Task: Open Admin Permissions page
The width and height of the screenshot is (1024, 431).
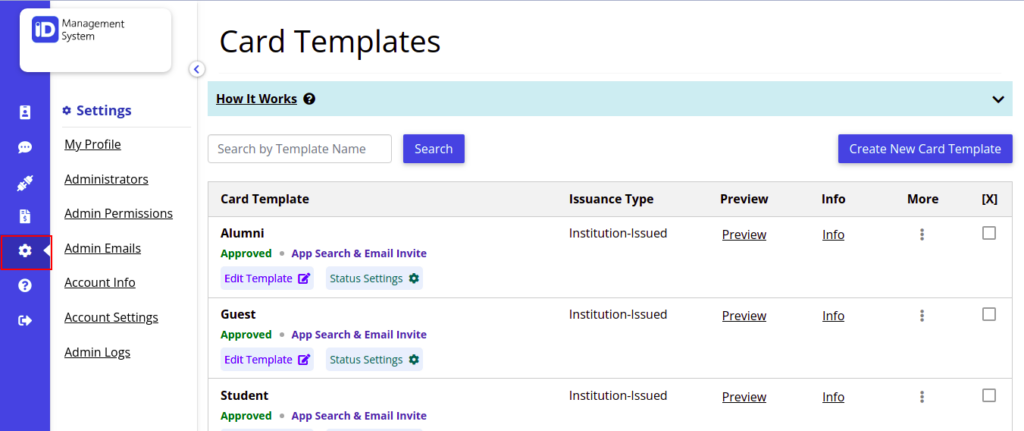Action: 118,214
